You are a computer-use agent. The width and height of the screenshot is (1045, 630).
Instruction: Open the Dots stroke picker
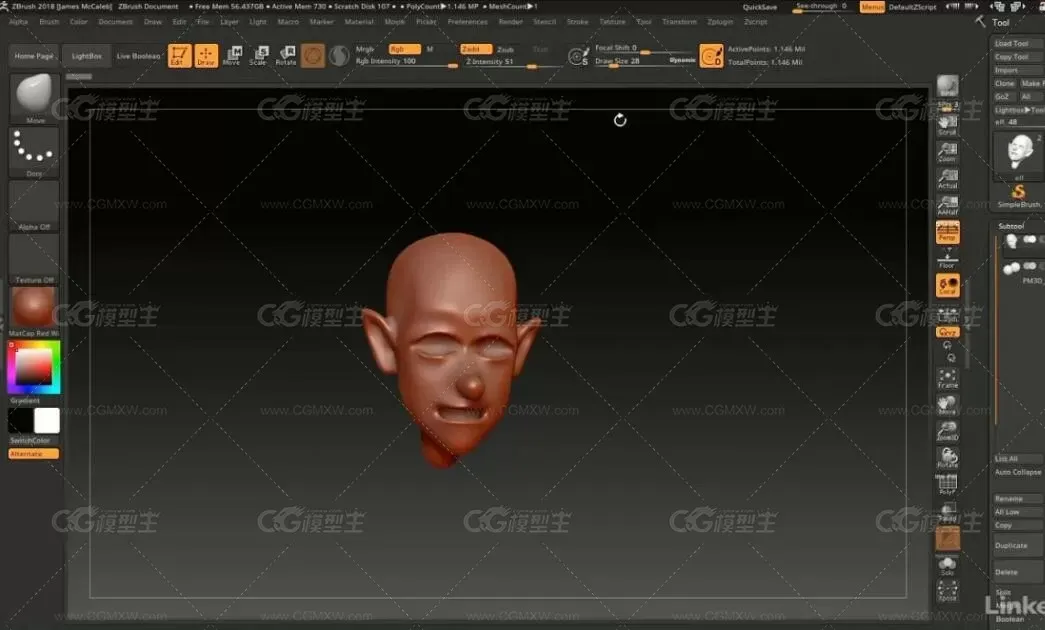[x=34, y=152]
